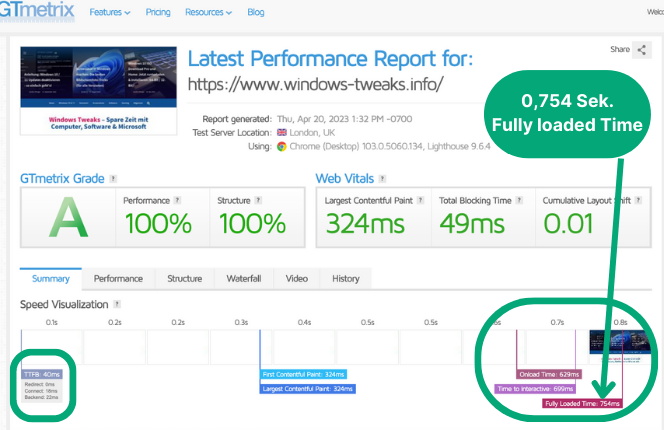Click the Structure score help icon
This screenshot has width=664, height=430.
tap(258, 201)
